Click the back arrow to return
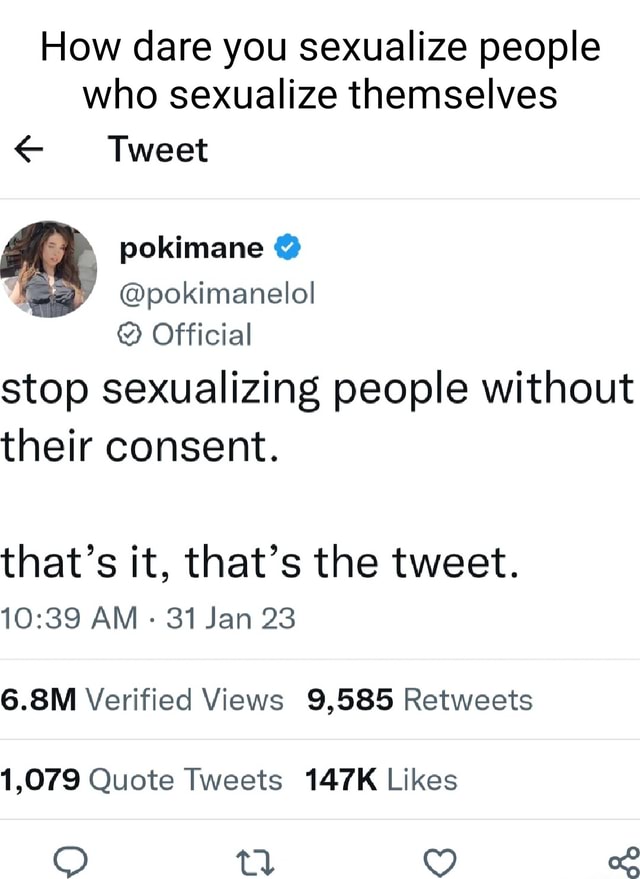 (29, 149)
